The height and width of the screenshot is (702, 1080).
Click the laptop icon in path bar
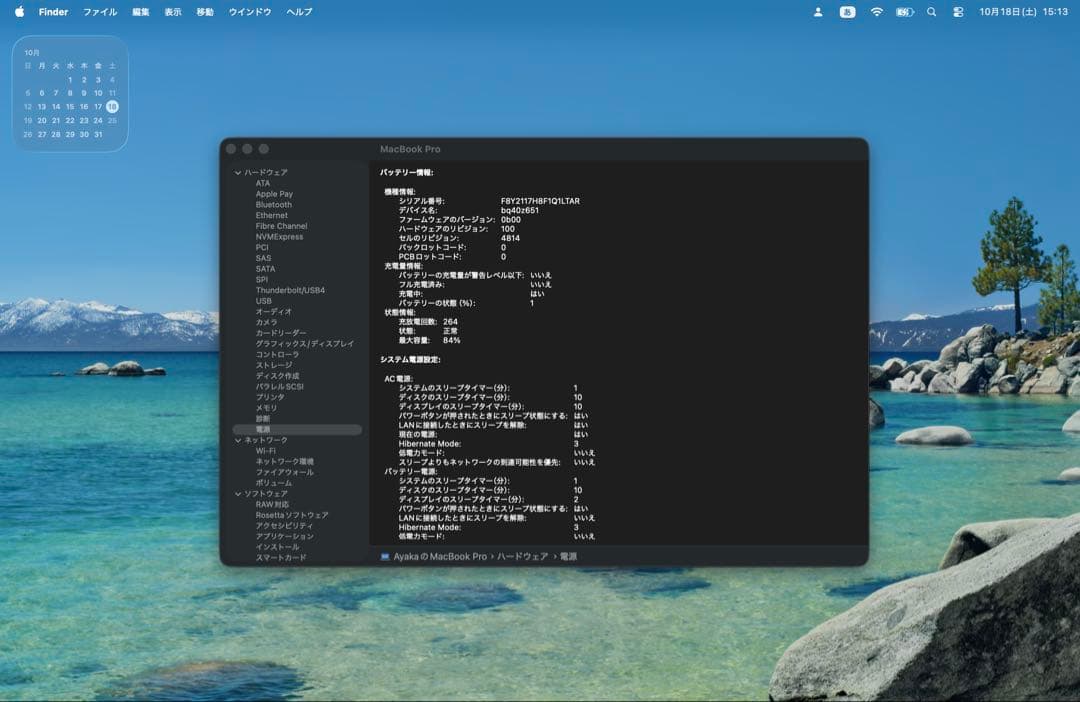click(385, 556)
